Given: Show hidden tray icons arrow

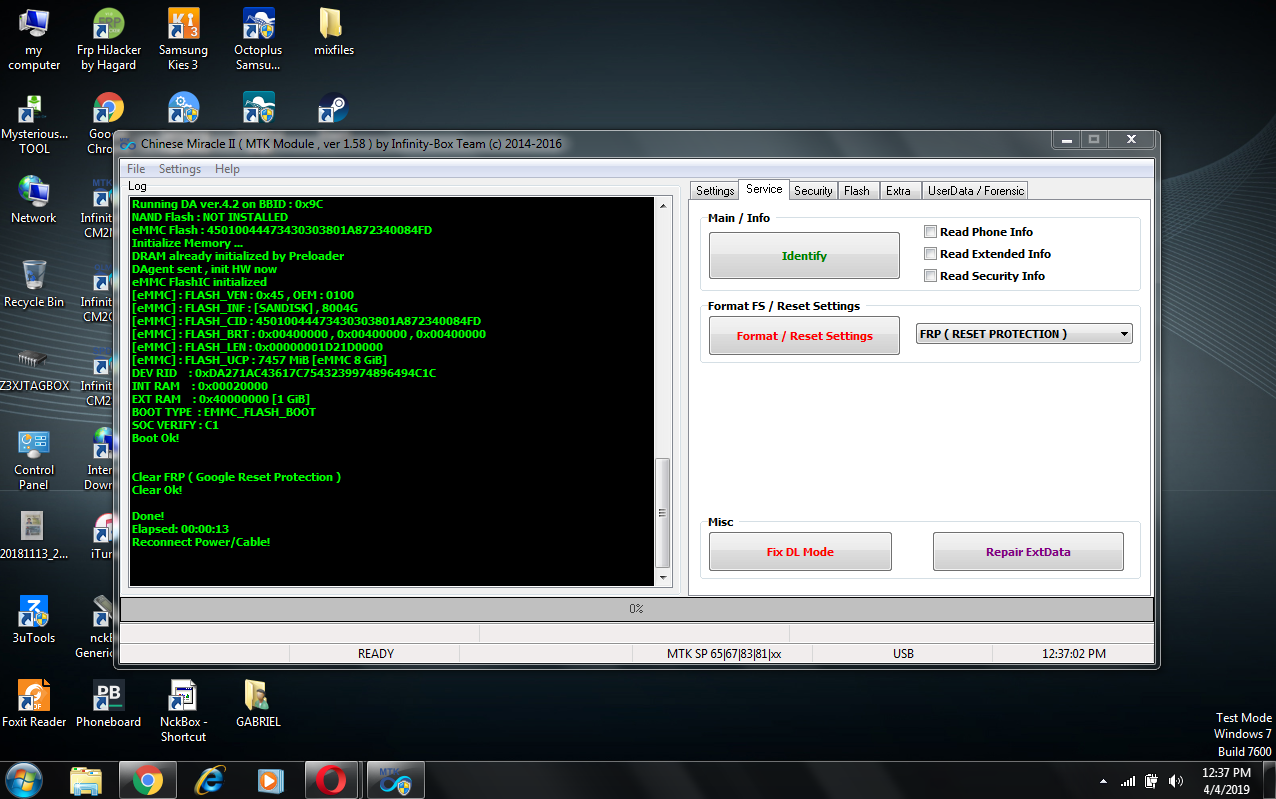Looking at the screenshot, I should click(1103, 781).
